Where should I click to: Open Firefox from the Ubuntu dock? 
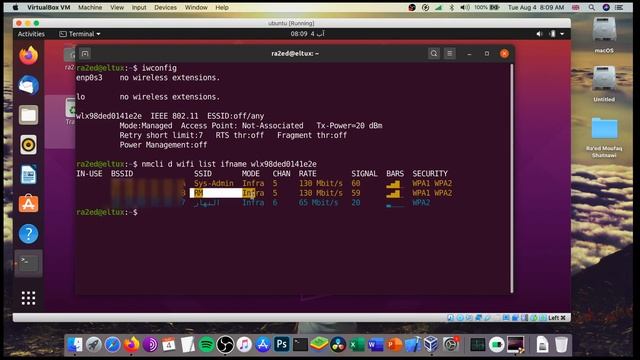(28, 56)
